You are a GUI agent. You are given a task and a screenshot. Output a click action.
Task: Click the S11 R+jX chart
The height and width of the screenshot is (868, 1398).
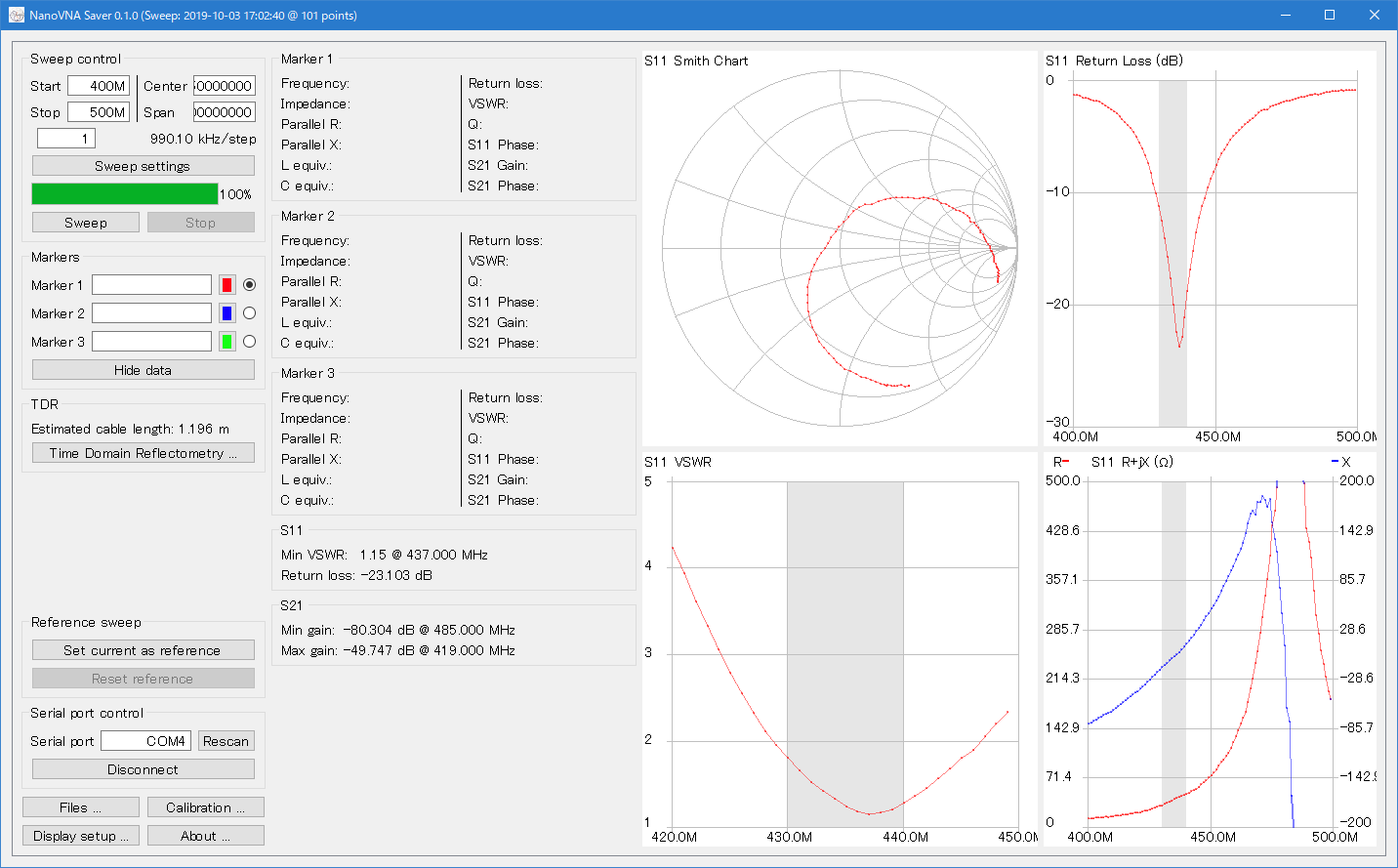pyautogui.click(x=1210, y=649)
